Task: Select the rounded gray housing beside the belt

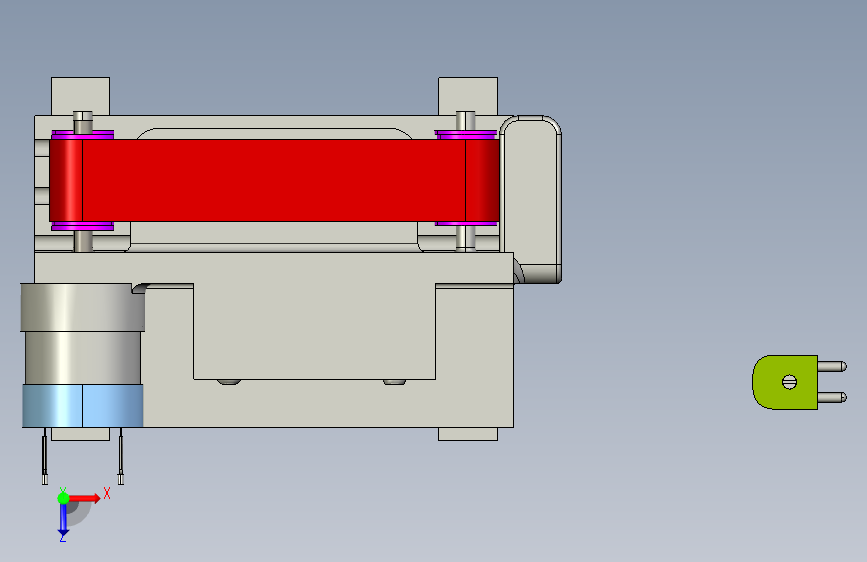Action: 531,199
